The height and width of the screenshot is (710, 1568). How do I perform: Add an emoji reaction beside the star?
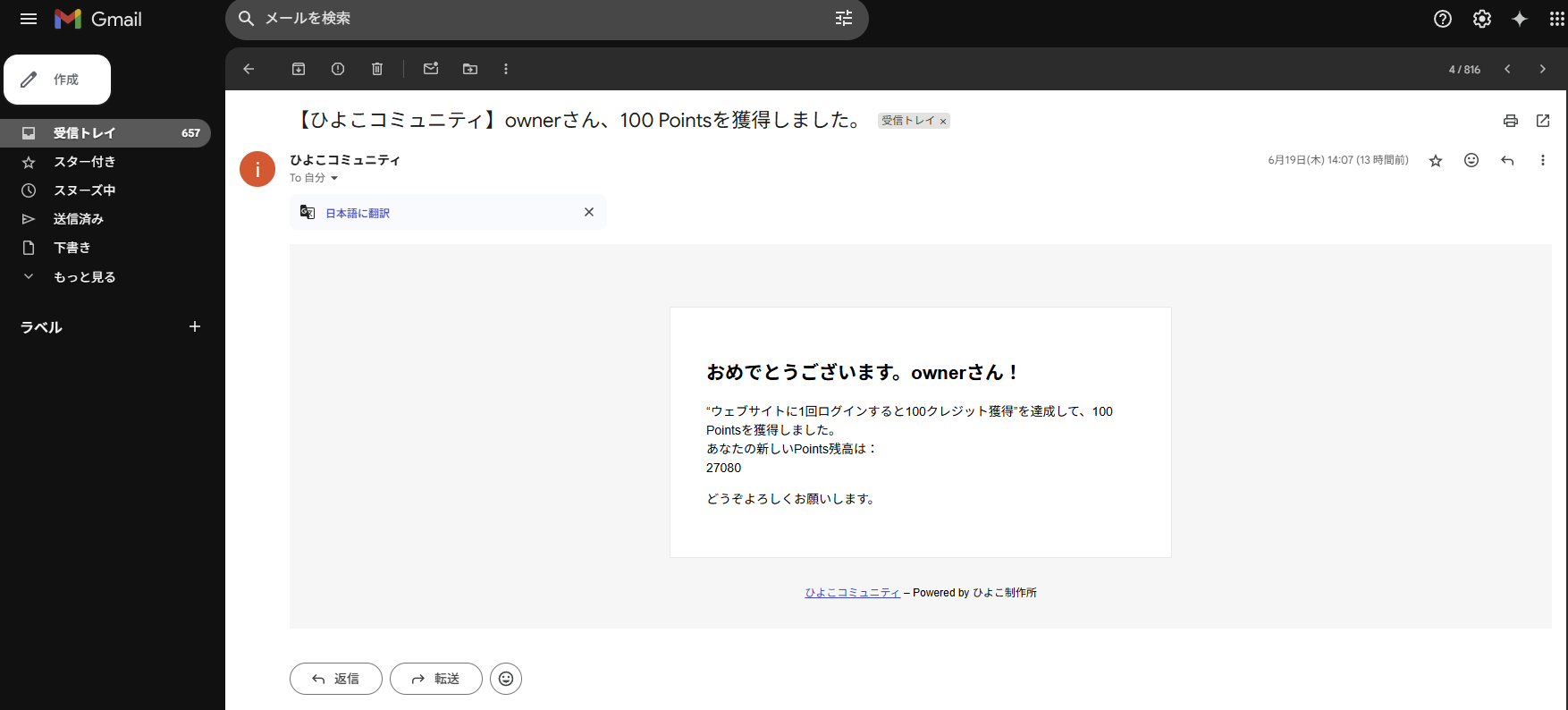1471,160
